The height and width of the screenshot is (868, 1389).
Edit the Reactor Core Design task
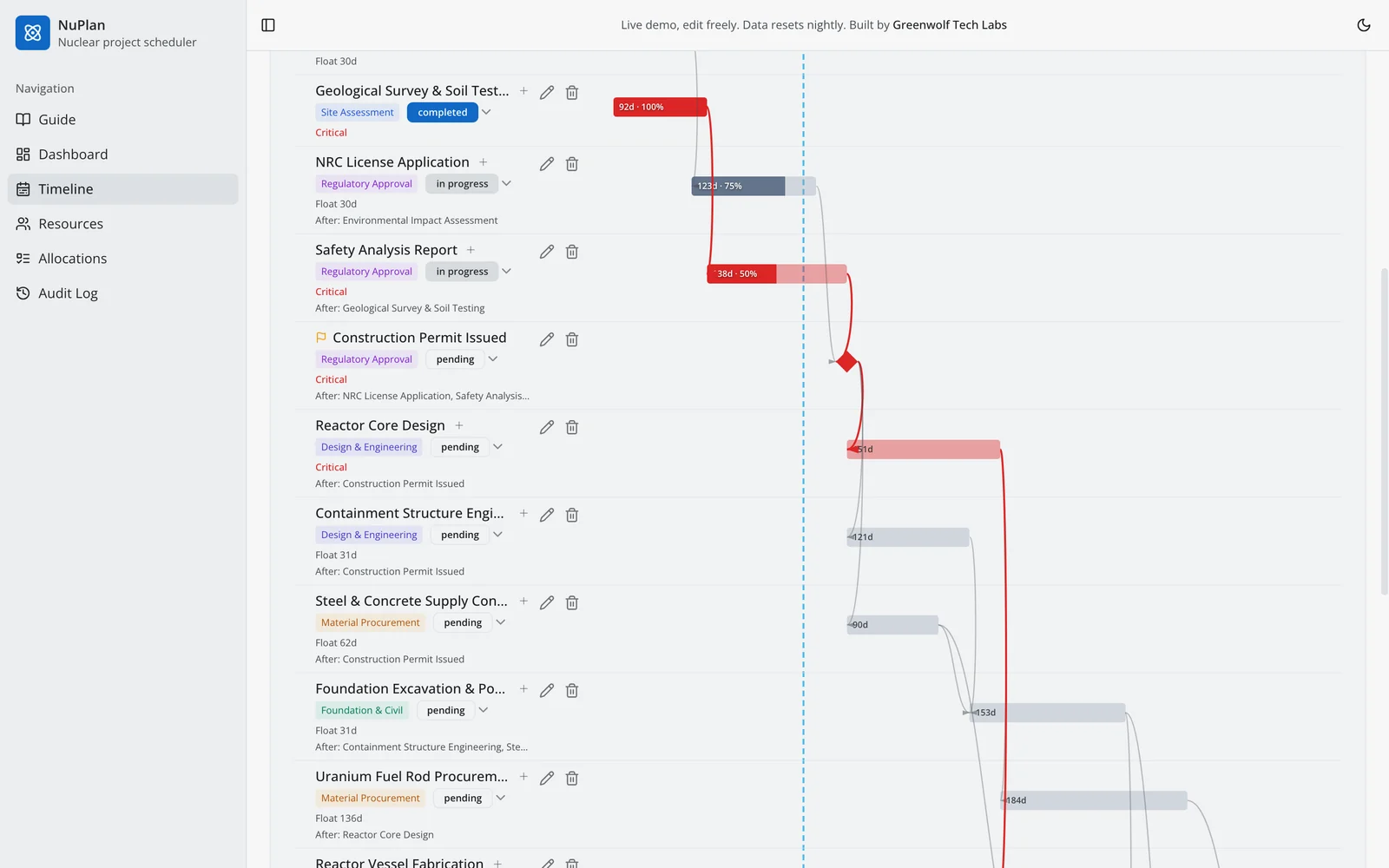547,427
